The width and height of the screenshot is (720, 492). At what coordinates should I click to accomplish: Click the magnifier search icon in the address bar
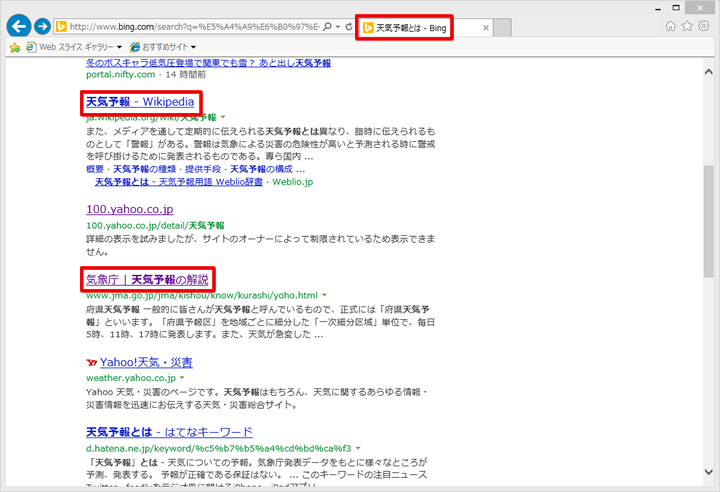(327, 27)
